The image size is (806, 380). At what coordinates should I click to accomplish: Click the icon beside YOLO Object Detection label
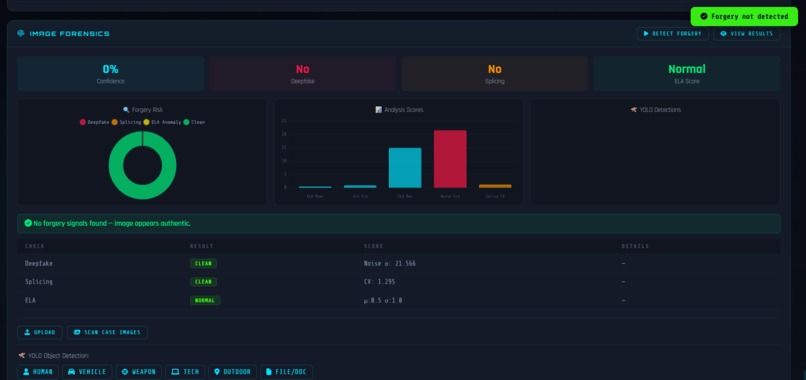point(22,355)
